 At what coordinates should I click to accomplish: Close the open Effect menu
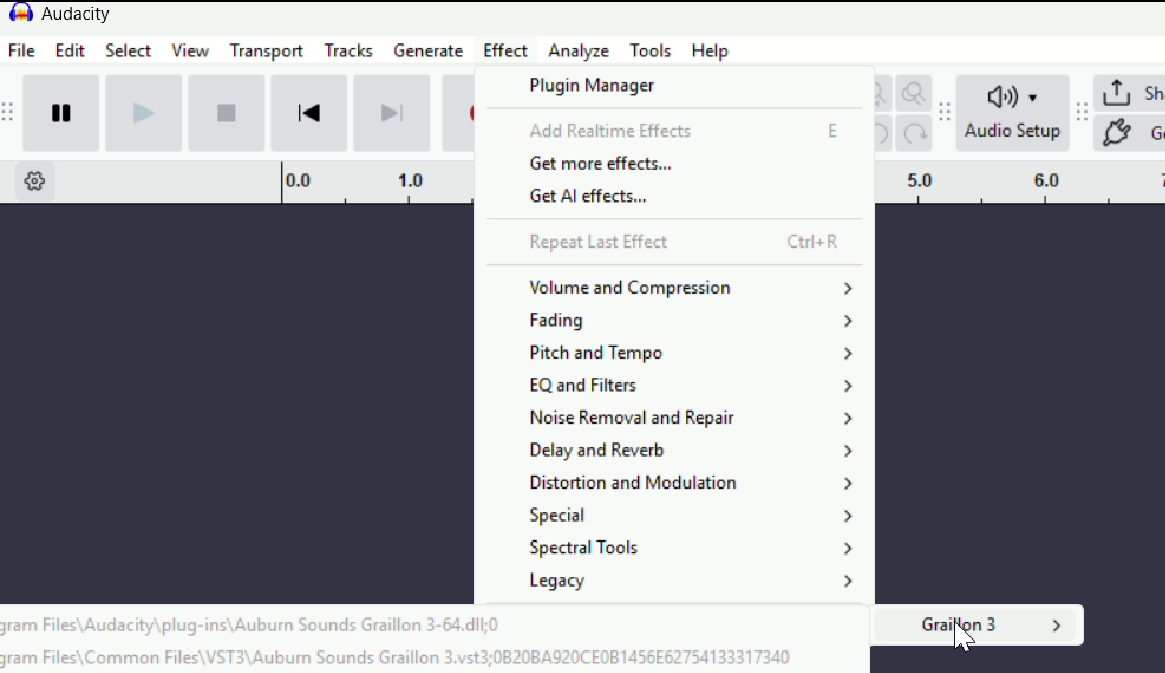[x=505, y=51]
